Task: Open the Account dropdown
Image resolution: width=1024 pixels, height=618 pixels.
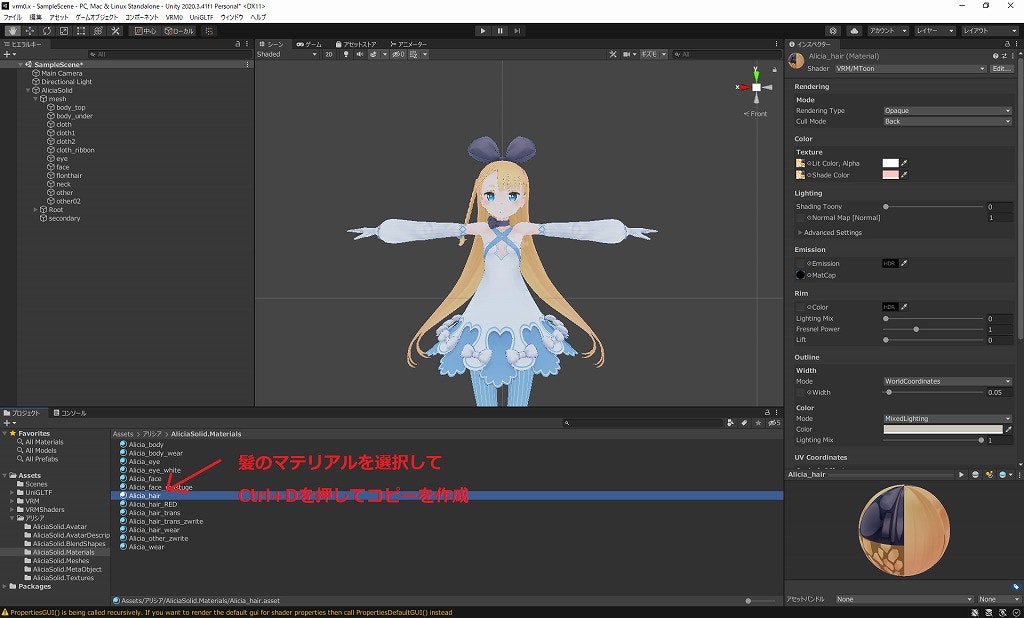Action: (888, 31)
